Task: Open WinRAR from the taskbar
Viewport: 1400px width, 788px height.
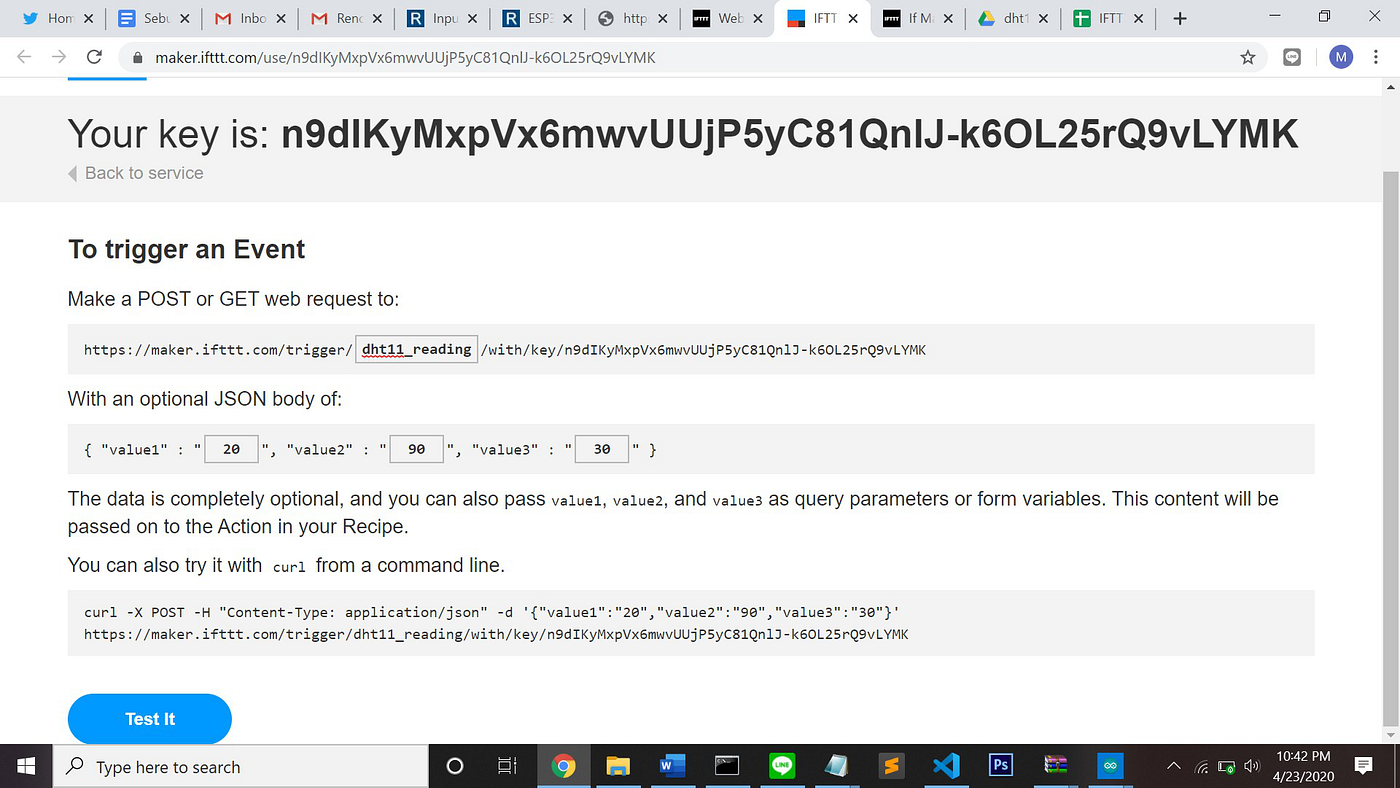Action: pos(1055,766)
